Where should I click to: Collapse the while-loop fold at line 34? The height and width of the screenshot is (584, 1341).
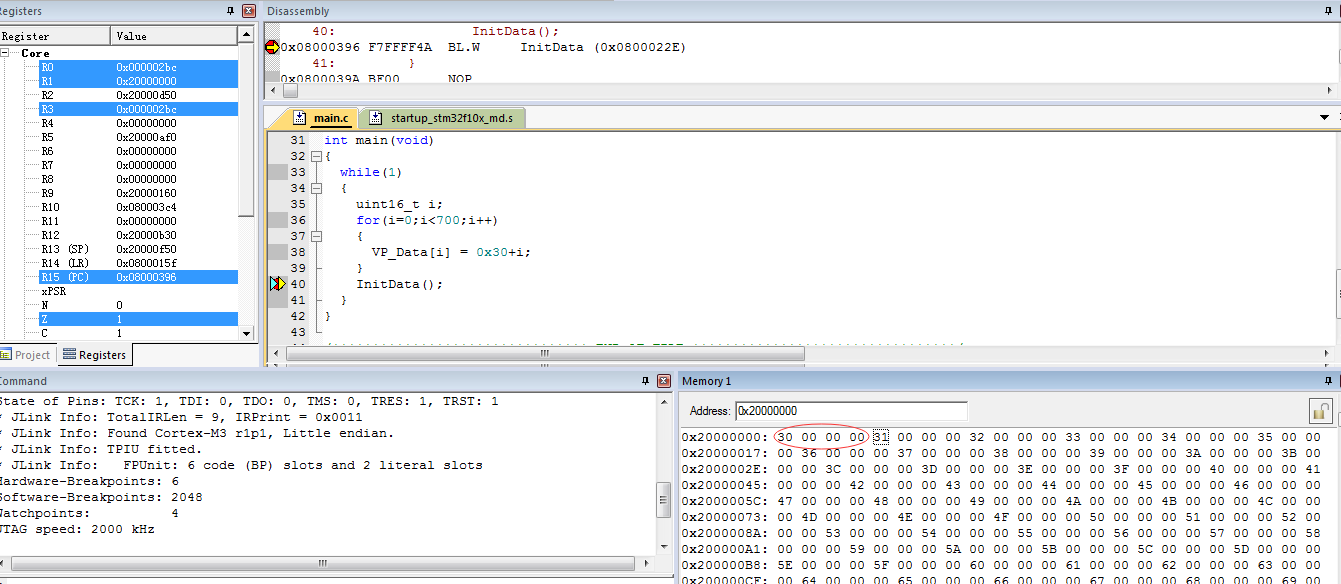click(x=316, y=188)
